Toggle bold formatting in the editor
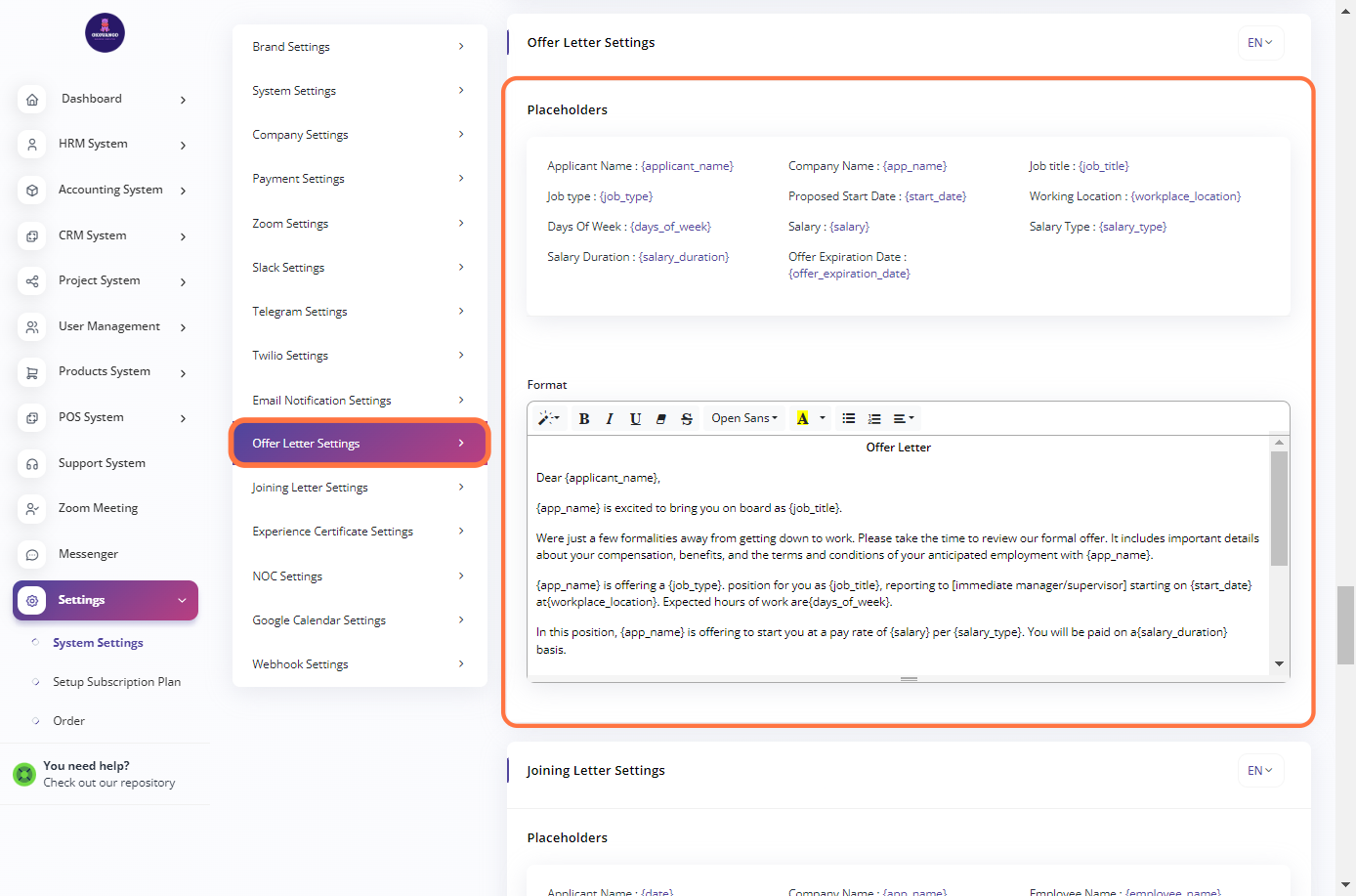 click(584, 418)
